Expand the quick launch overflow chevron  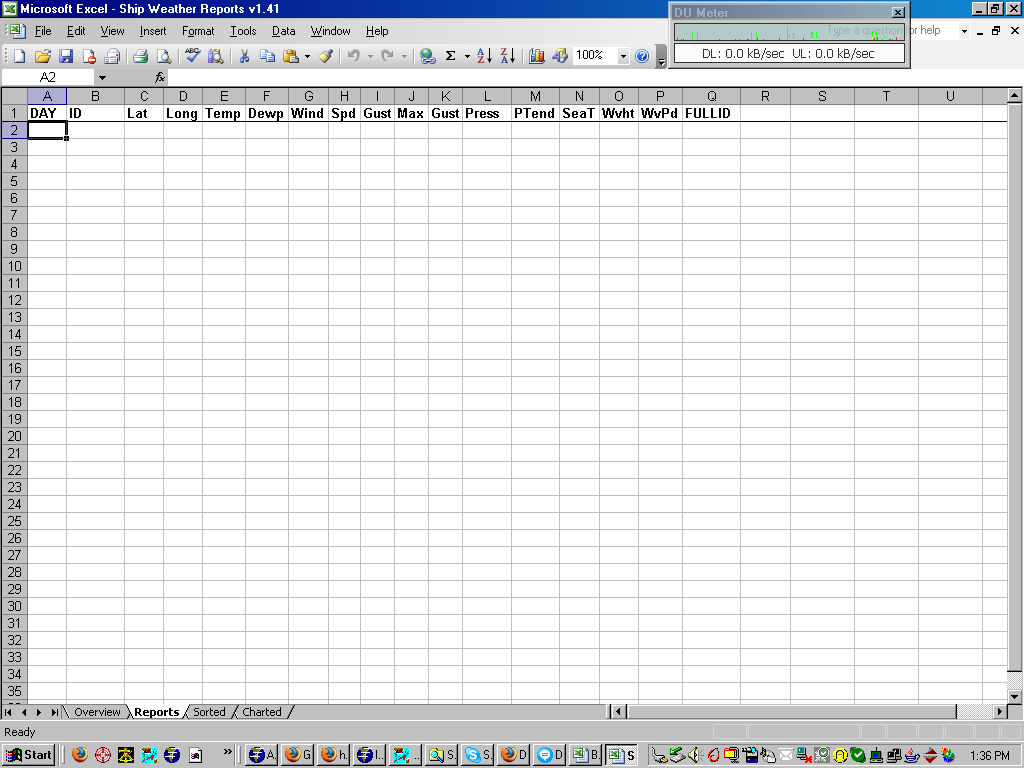coord(227,752)
